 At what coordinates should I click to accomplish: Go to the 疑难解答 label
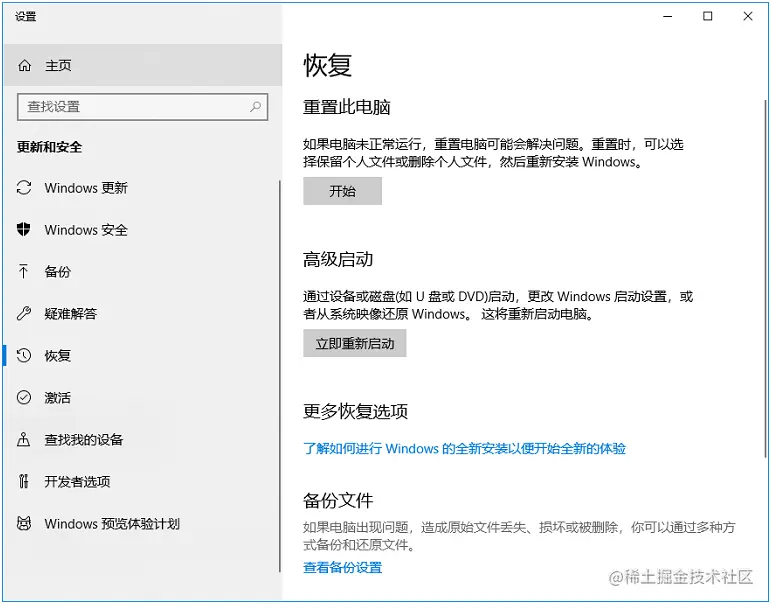pyautogui.click(x=71, y=313)
